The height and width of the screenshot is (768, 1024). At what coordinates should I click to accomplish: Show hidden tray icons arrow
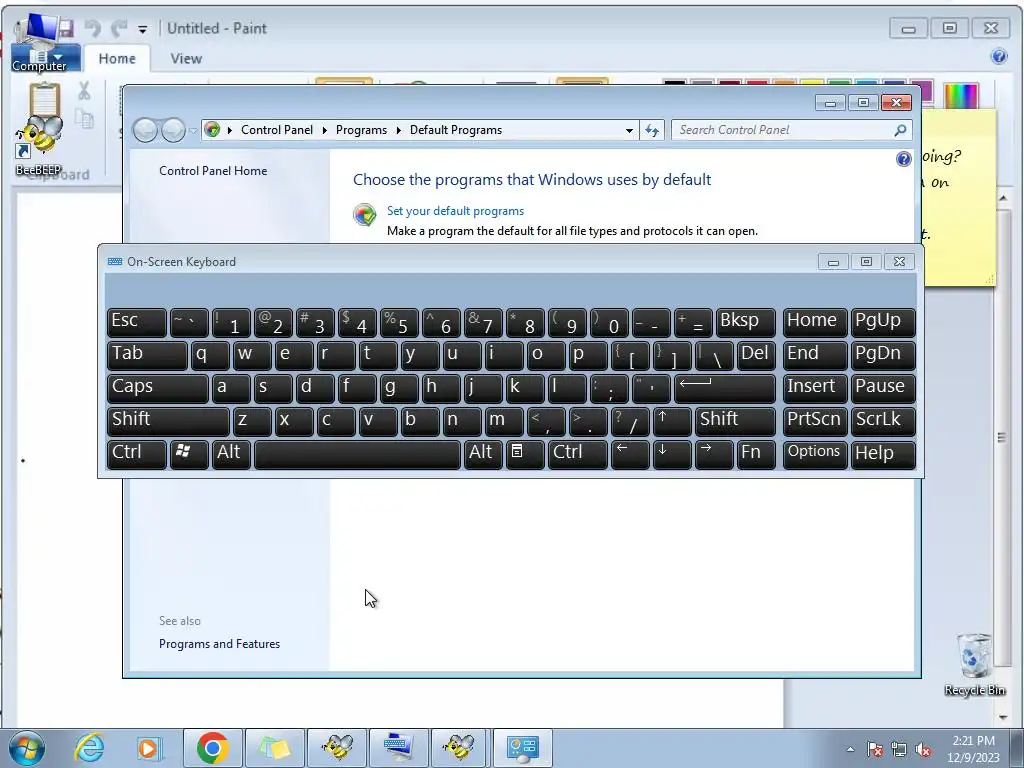850,749
